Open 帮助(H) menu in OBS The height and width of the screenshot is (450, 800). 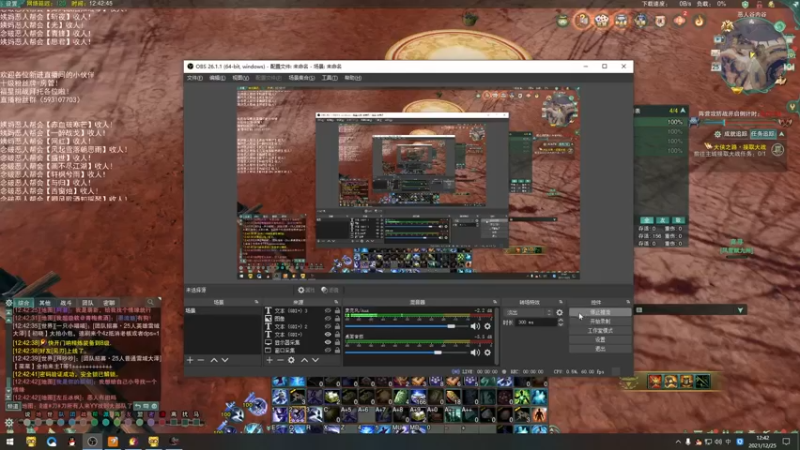click(353, 78)
